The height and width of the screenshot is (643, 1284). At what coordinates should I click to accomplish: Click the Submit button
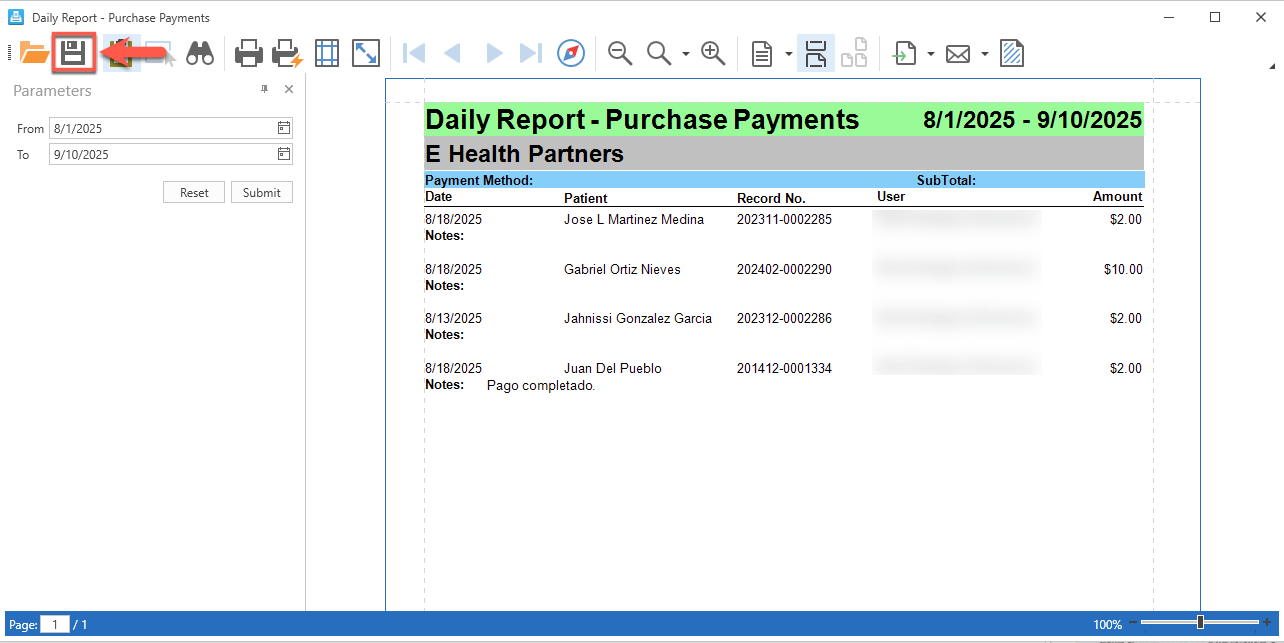[262, 192]
